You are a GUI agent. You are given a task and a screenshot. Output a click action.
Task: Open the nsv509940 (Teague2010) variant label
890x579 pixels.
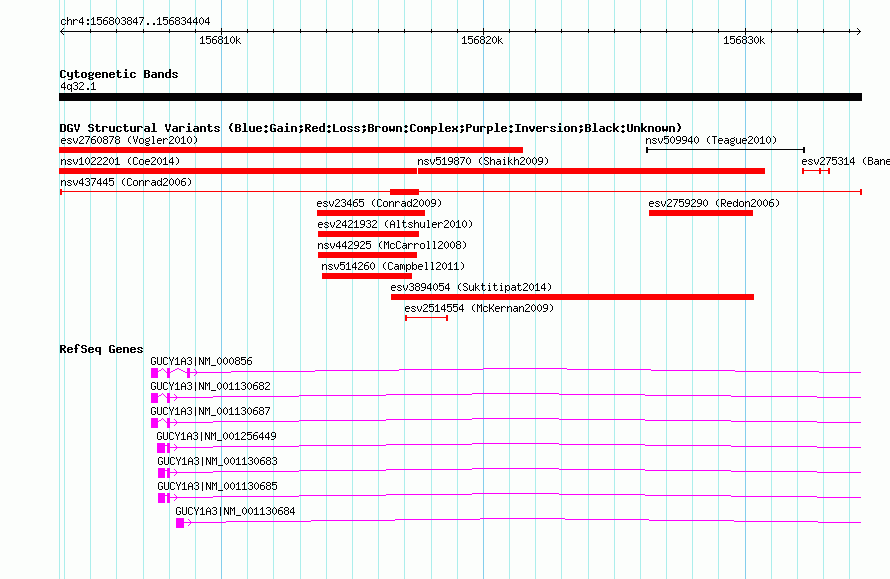[711, 140]
